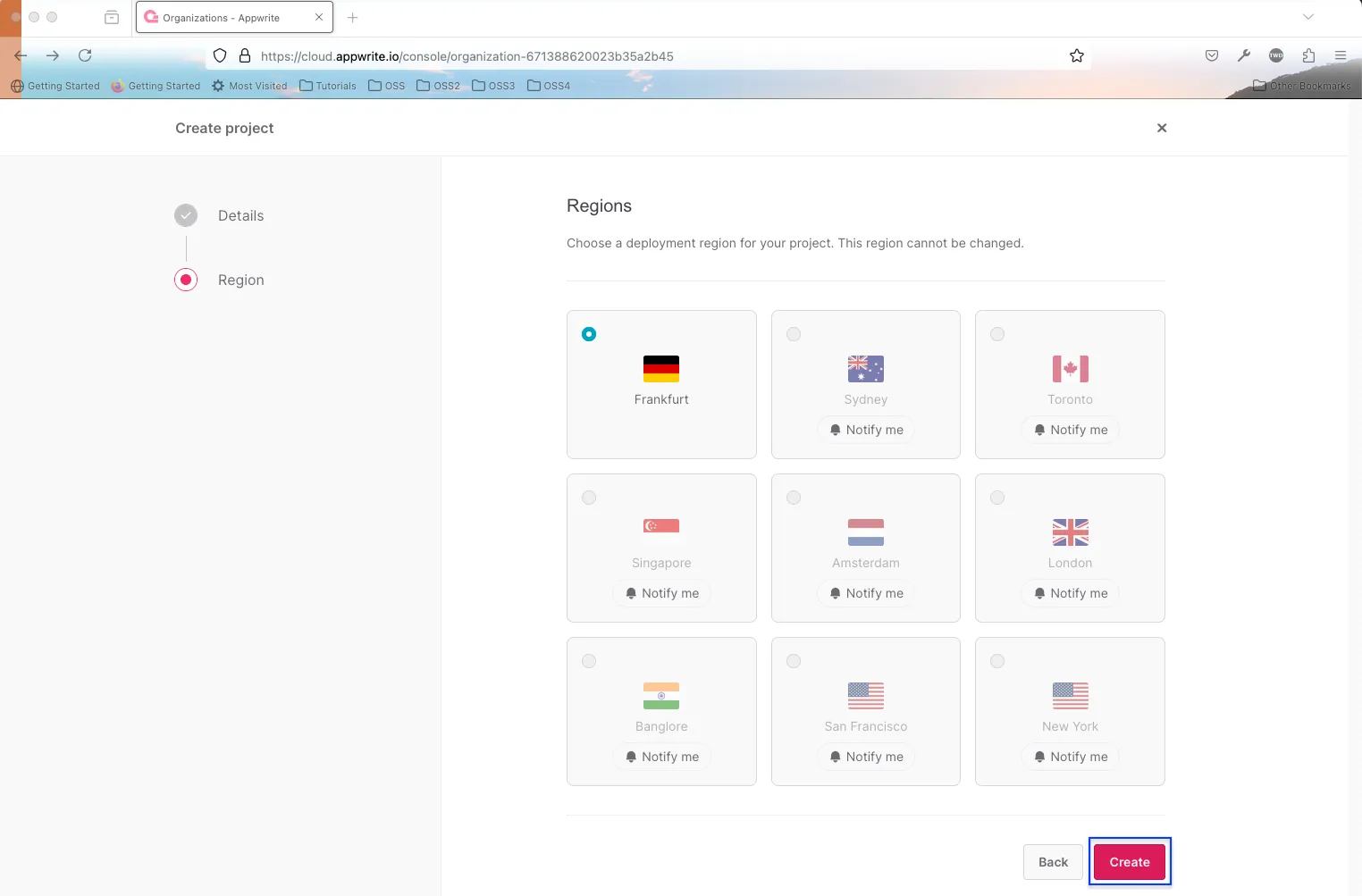The image size is (1362, 896).
Task: List all tabs dropdown arrow
Action: pos(1308,17)
